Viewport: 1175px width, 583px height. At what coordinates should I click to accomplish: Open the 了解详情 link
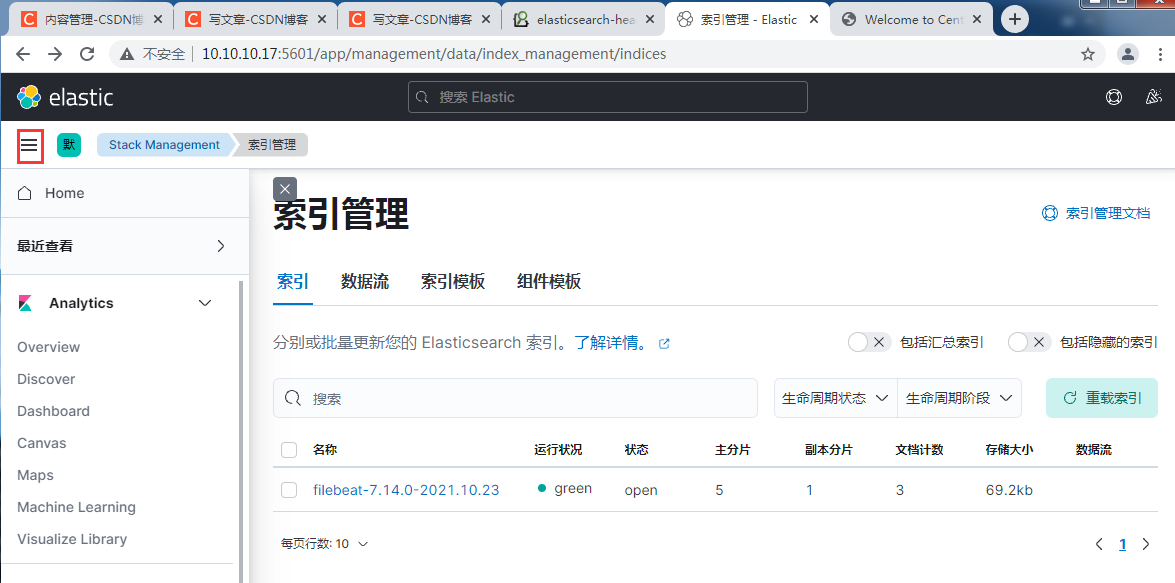click(611, 343)
